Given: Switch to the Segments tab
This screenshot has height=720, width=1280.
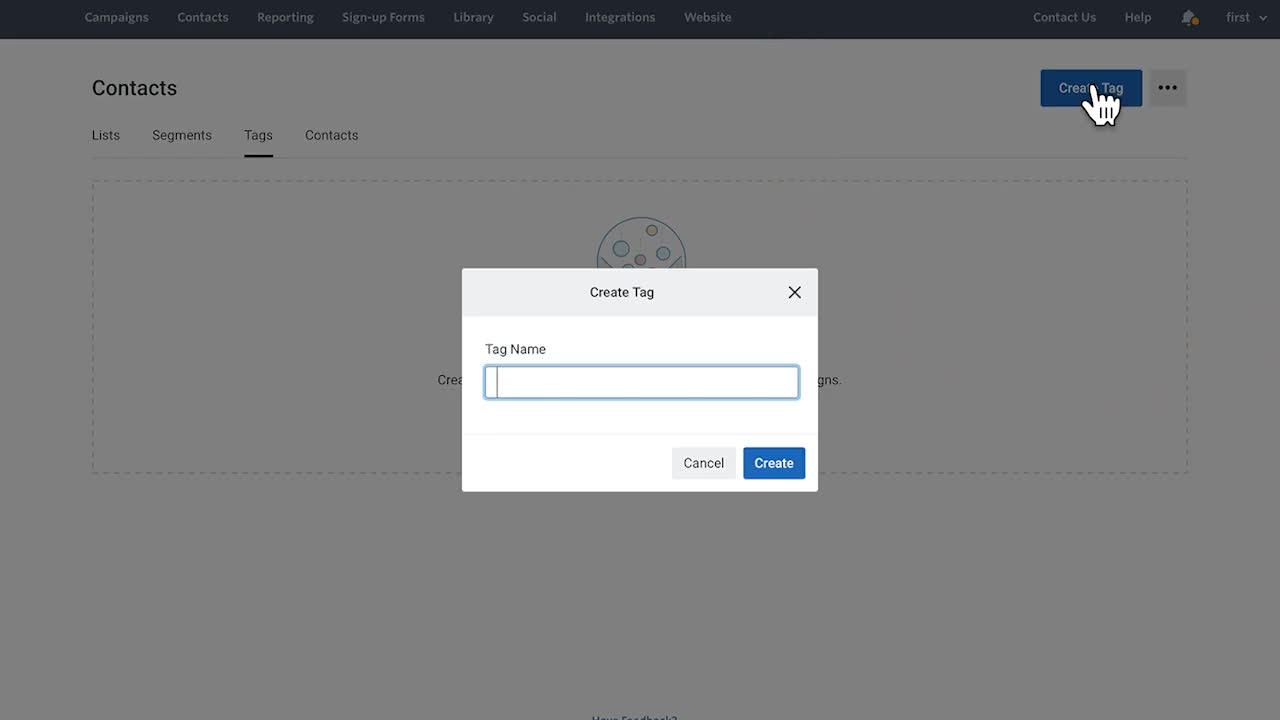Looking at the screenshot, I should pos(182,135).
